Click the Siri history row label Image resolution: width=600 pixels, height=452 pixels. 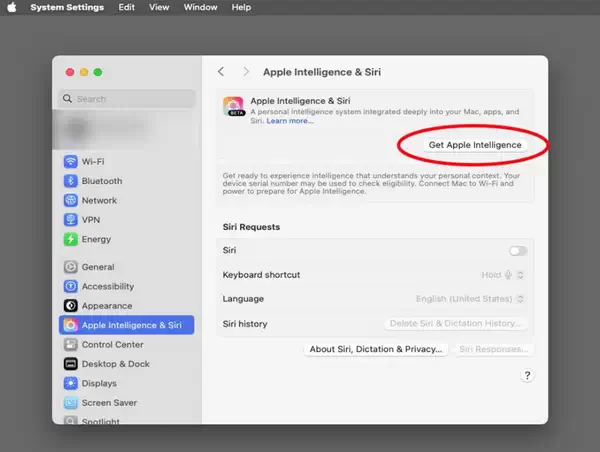245,324
